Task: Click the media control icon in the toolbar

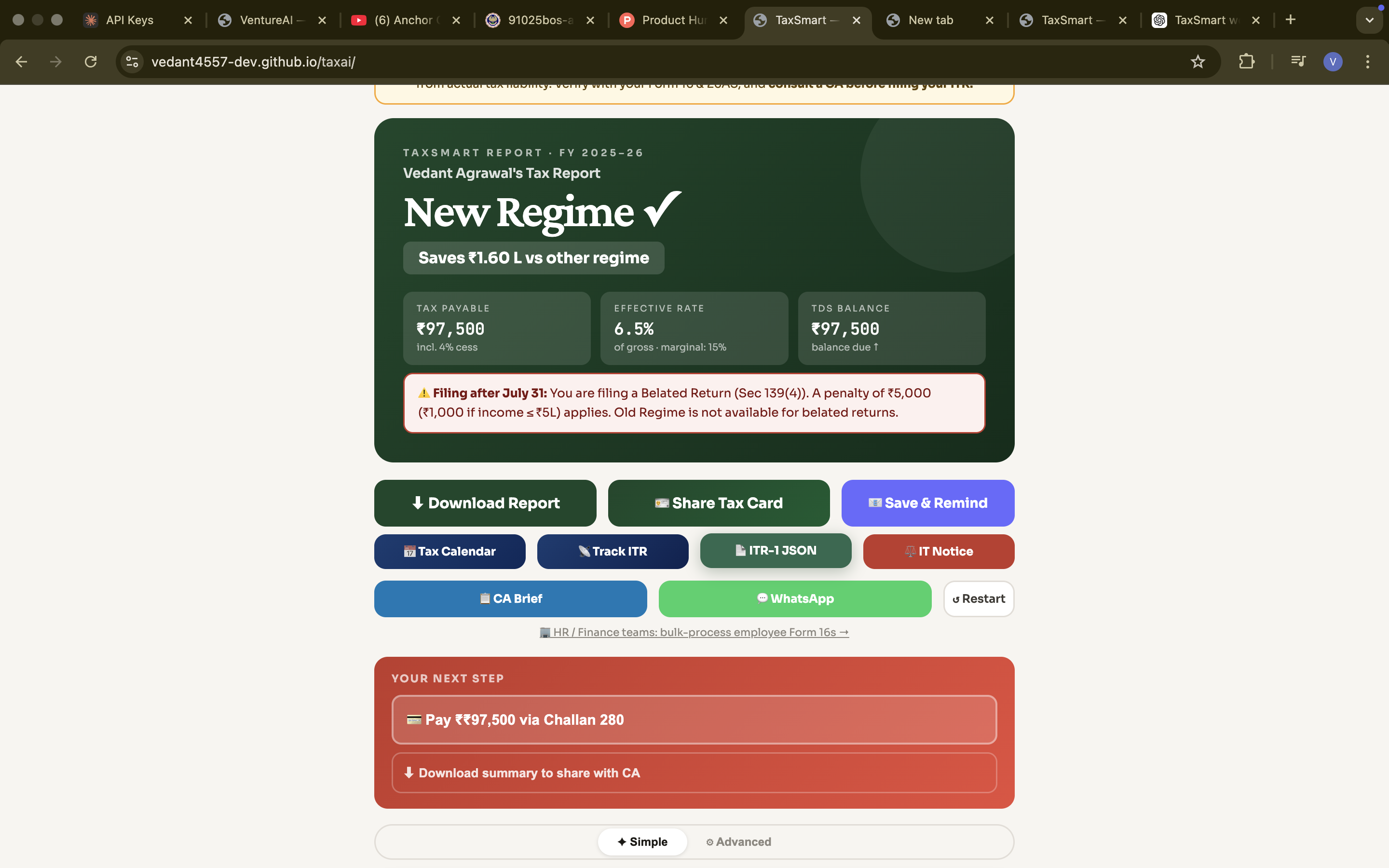Action: click(1298, 61)
